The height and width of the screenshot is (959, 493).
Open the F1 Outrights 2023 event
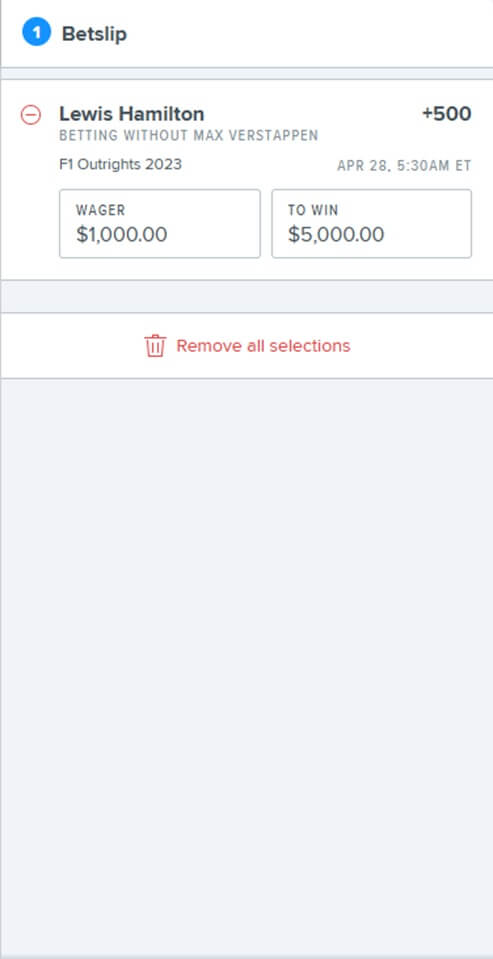[120, 165]
